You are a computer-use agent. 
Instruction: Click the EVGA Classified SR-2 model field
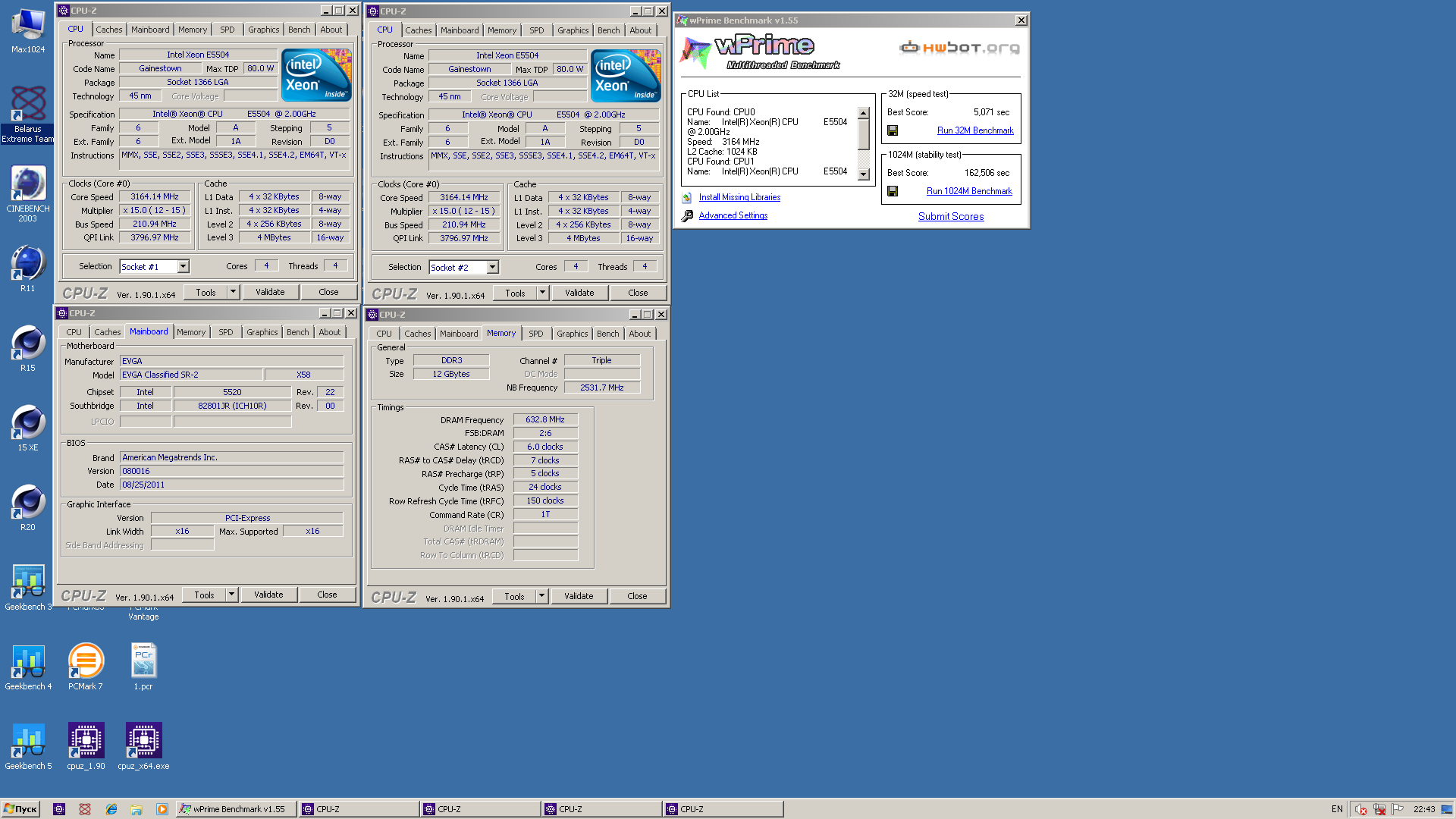191,375
